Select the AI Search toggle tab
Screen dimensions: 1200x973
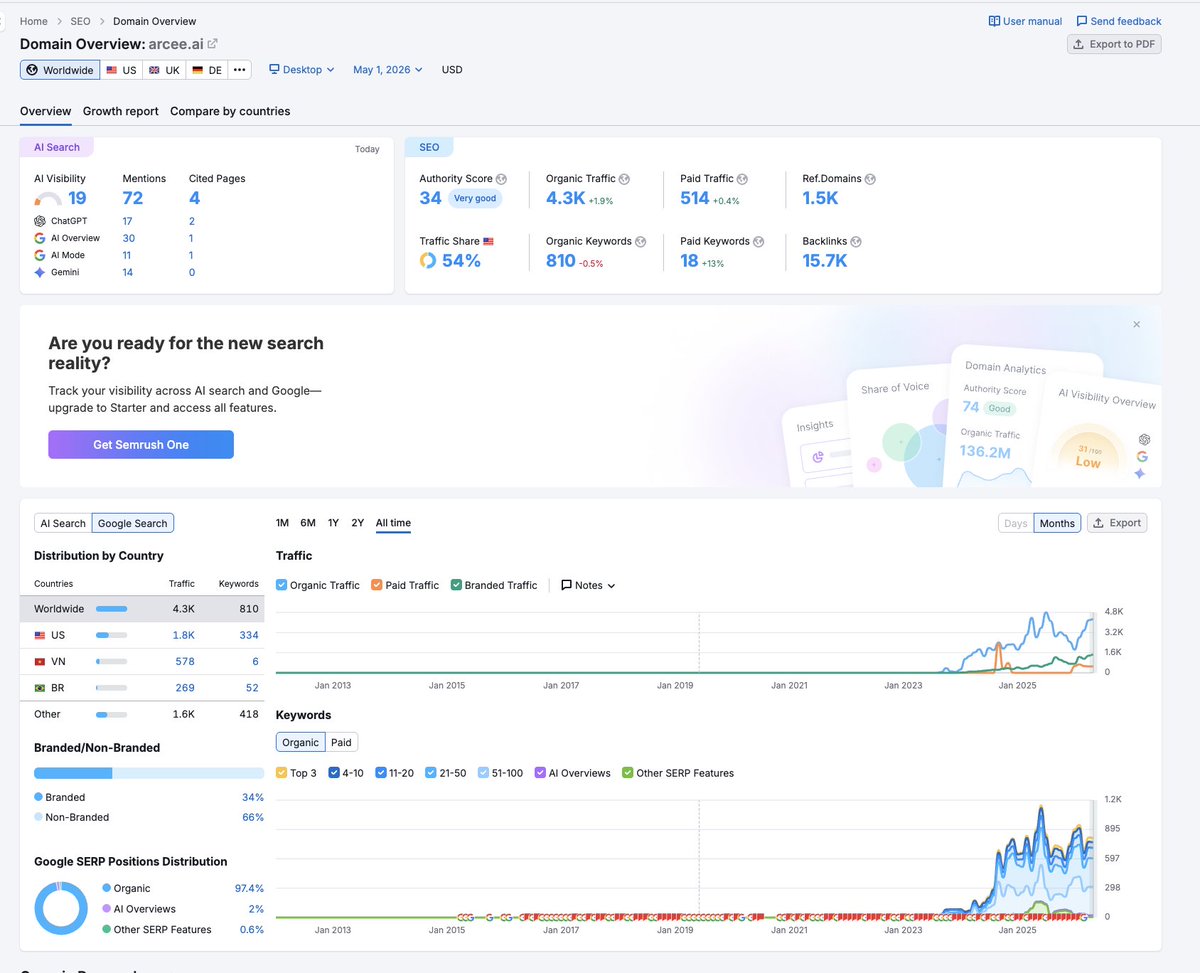tap(63, 523)
